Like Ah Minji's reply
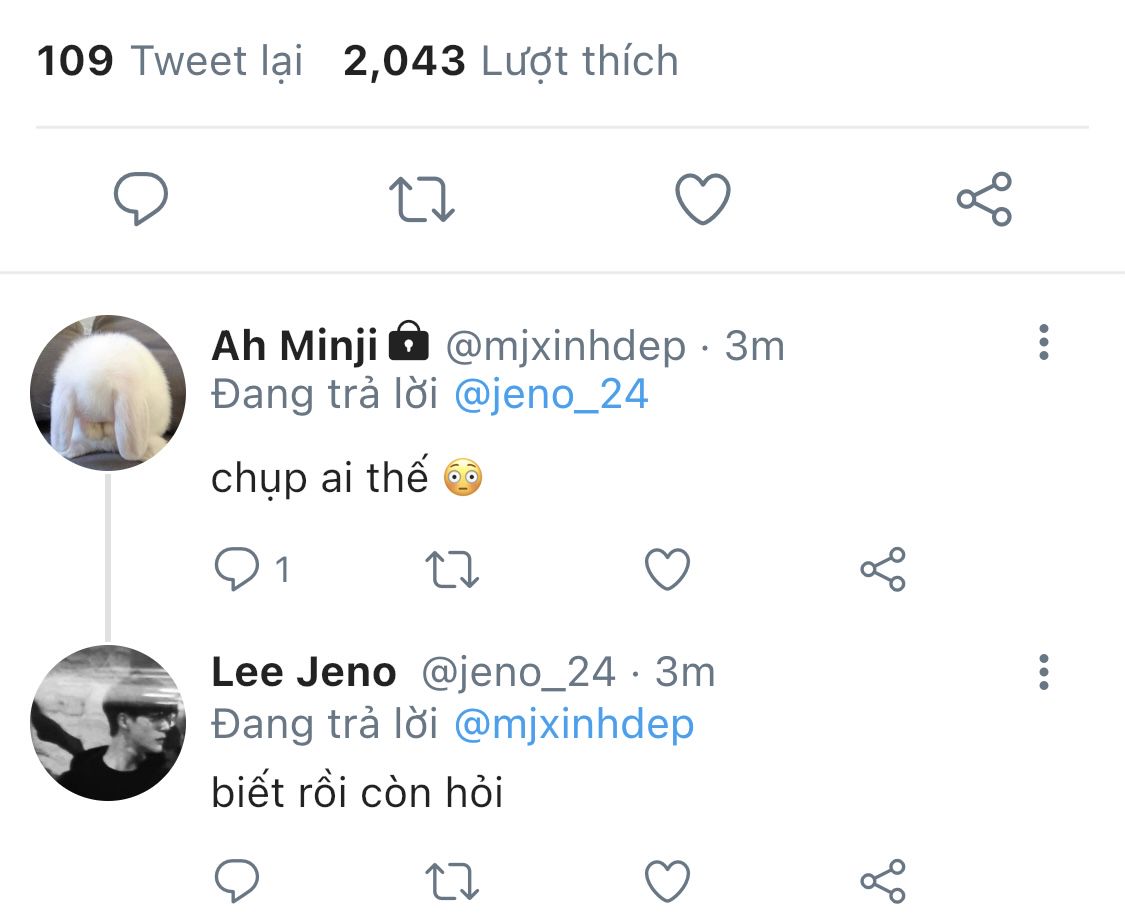 tap(667, 570)
